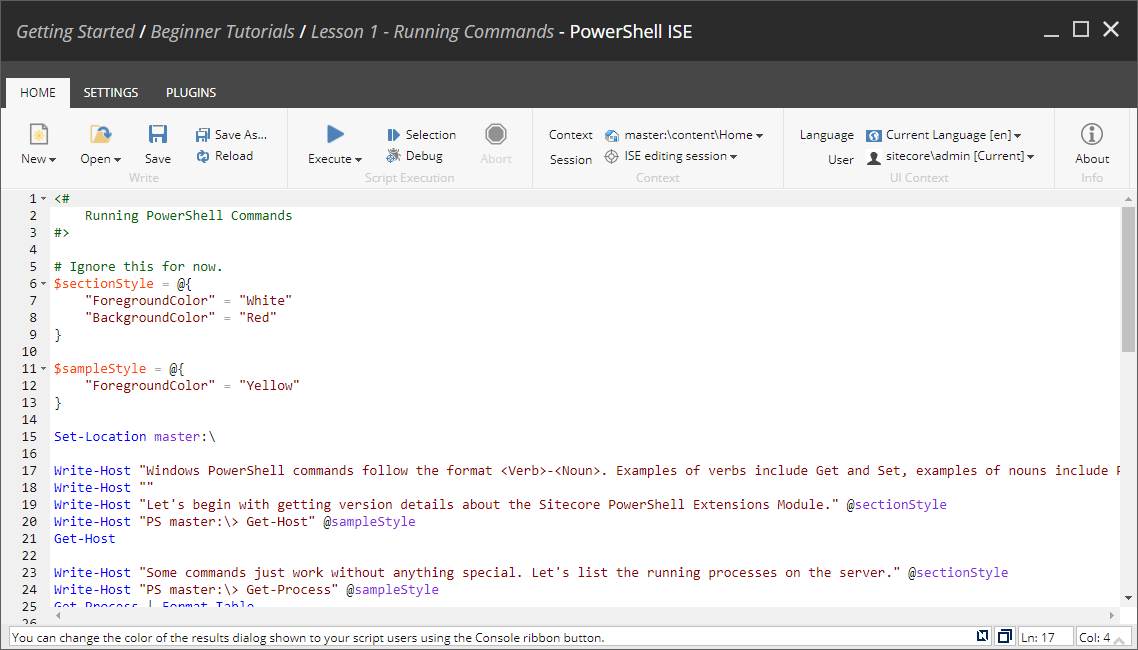Click line number 15 in the gutter
The width and height of the screenshot is (1138, 650).
pos(29,437)
